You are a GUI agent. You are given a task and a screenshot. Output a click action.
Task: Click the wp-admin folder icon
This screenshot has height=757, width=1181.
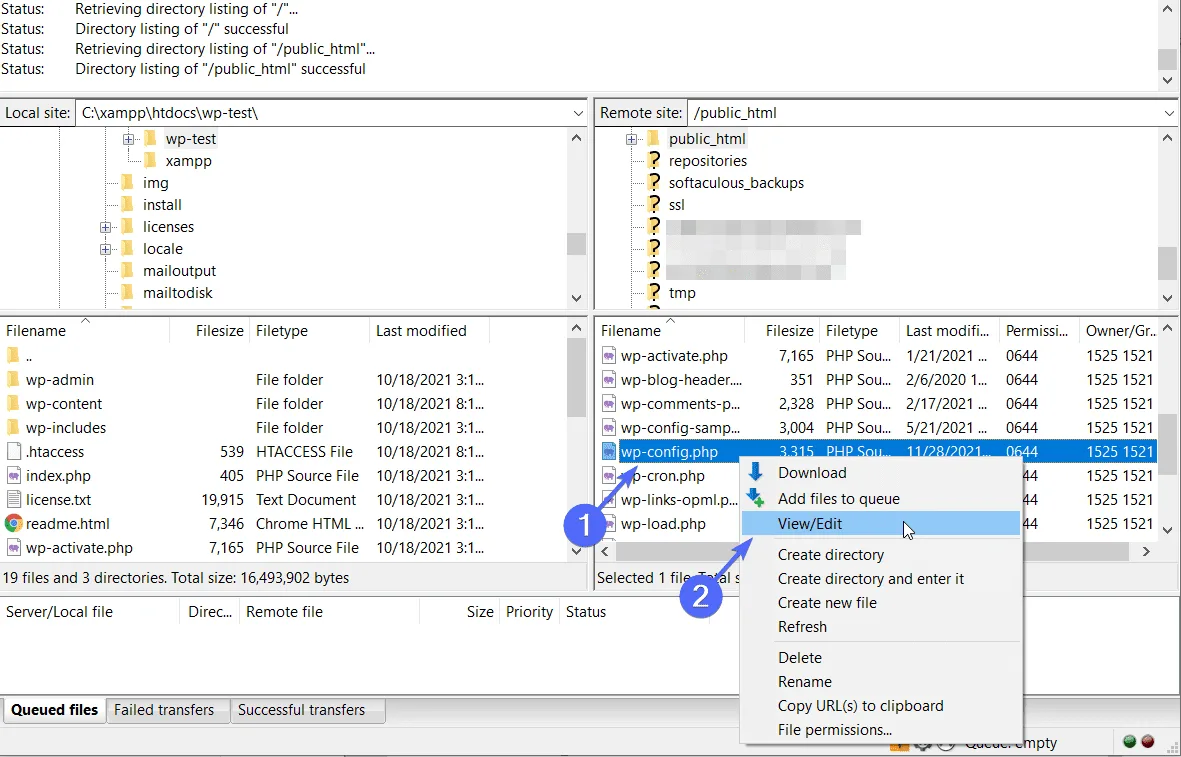(13, 380)
